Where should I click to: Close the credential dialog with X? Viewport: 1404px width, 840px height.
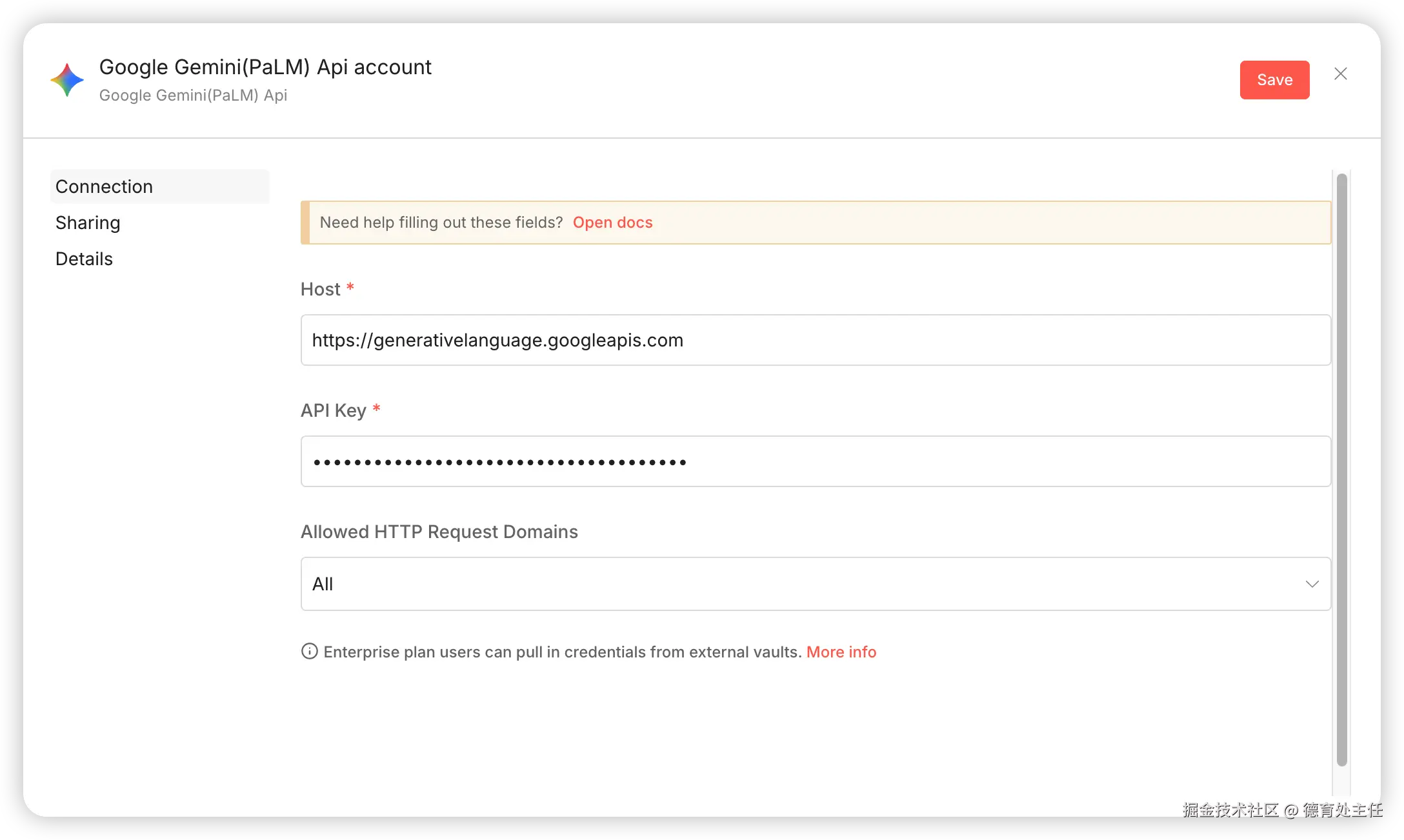tap(1340, 74)
